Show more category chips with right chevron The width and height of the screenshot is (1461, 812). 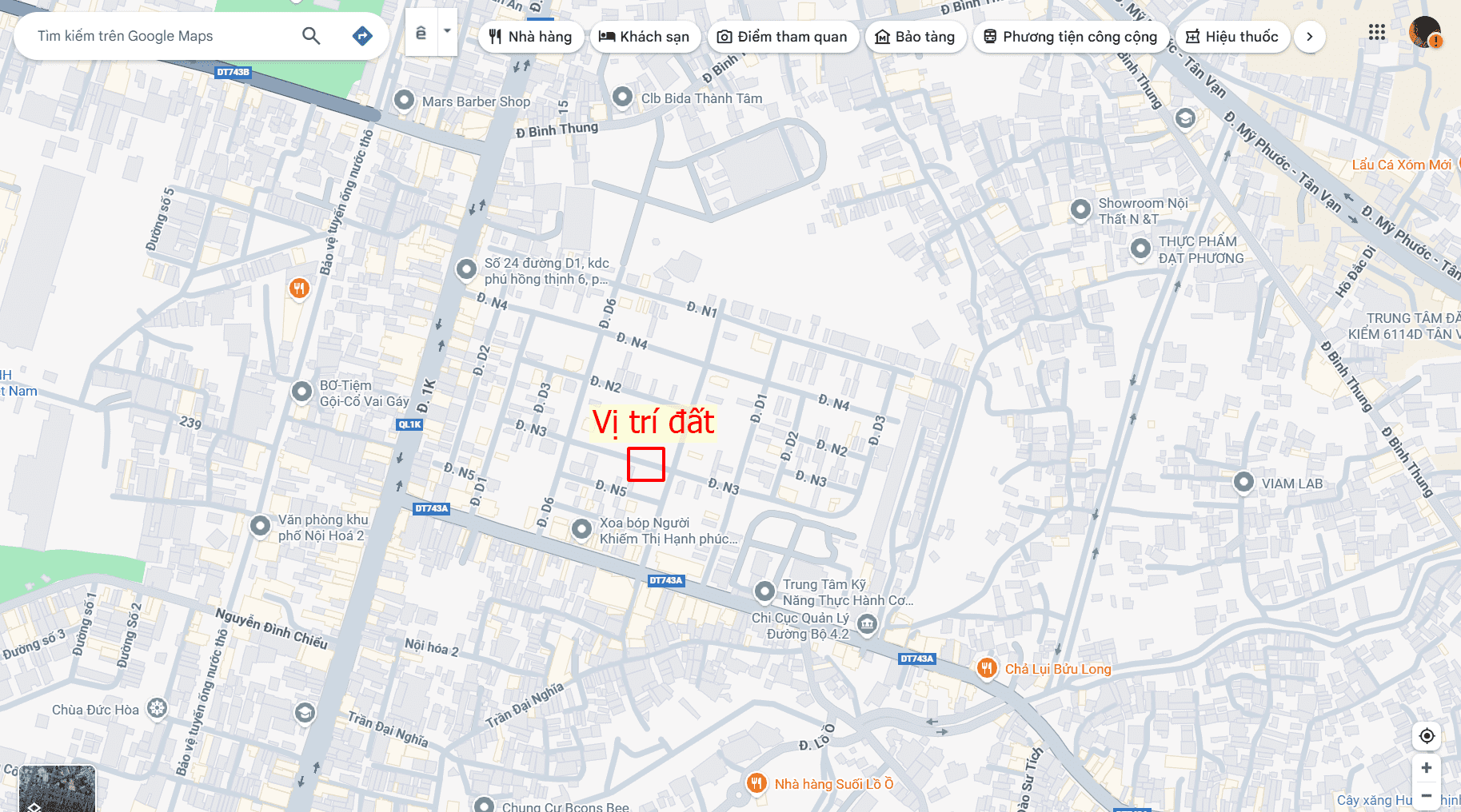click(1309, 37)
